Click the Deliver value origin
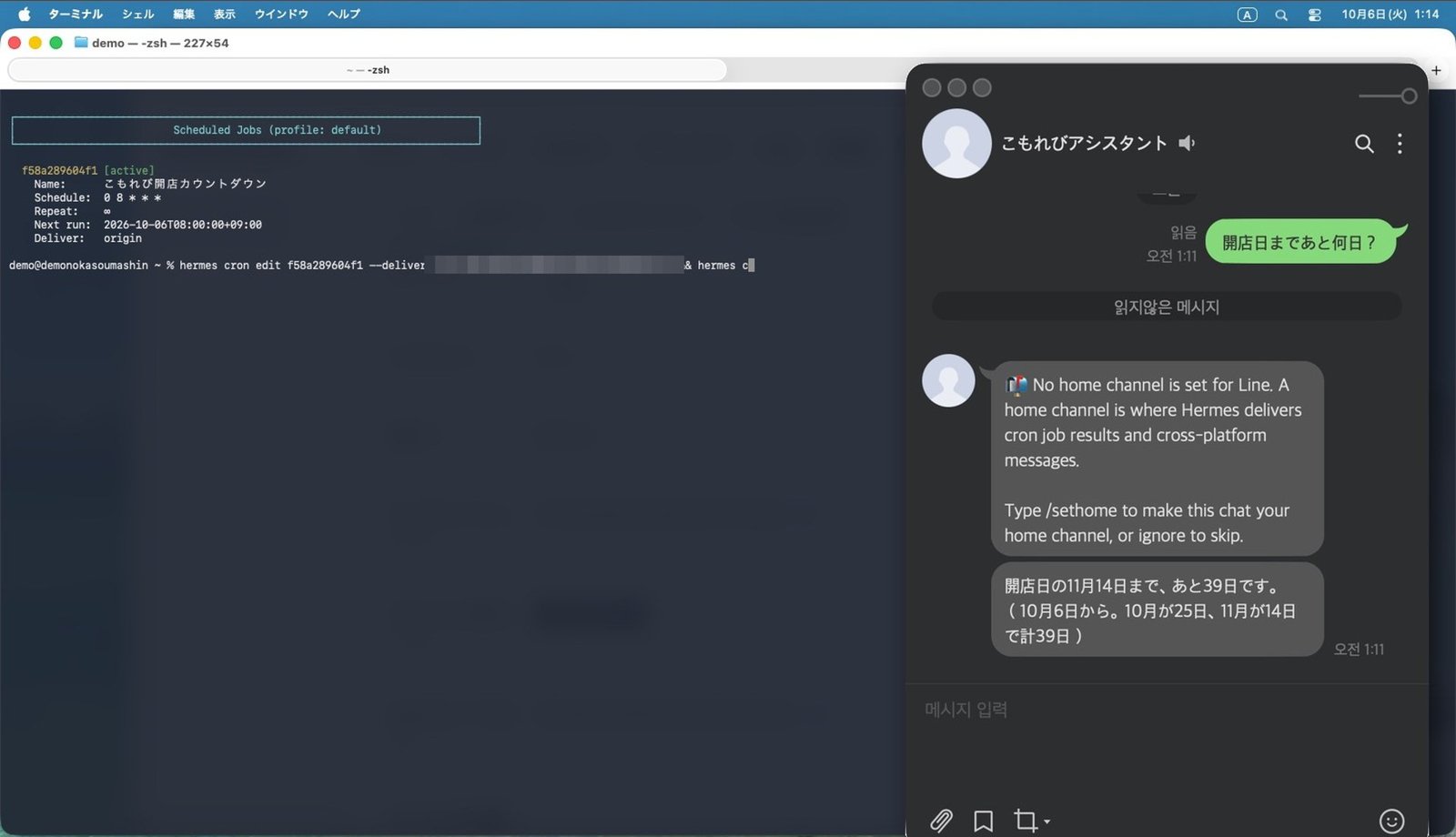This screenshot has height=837, width=1456. [123, 238]
